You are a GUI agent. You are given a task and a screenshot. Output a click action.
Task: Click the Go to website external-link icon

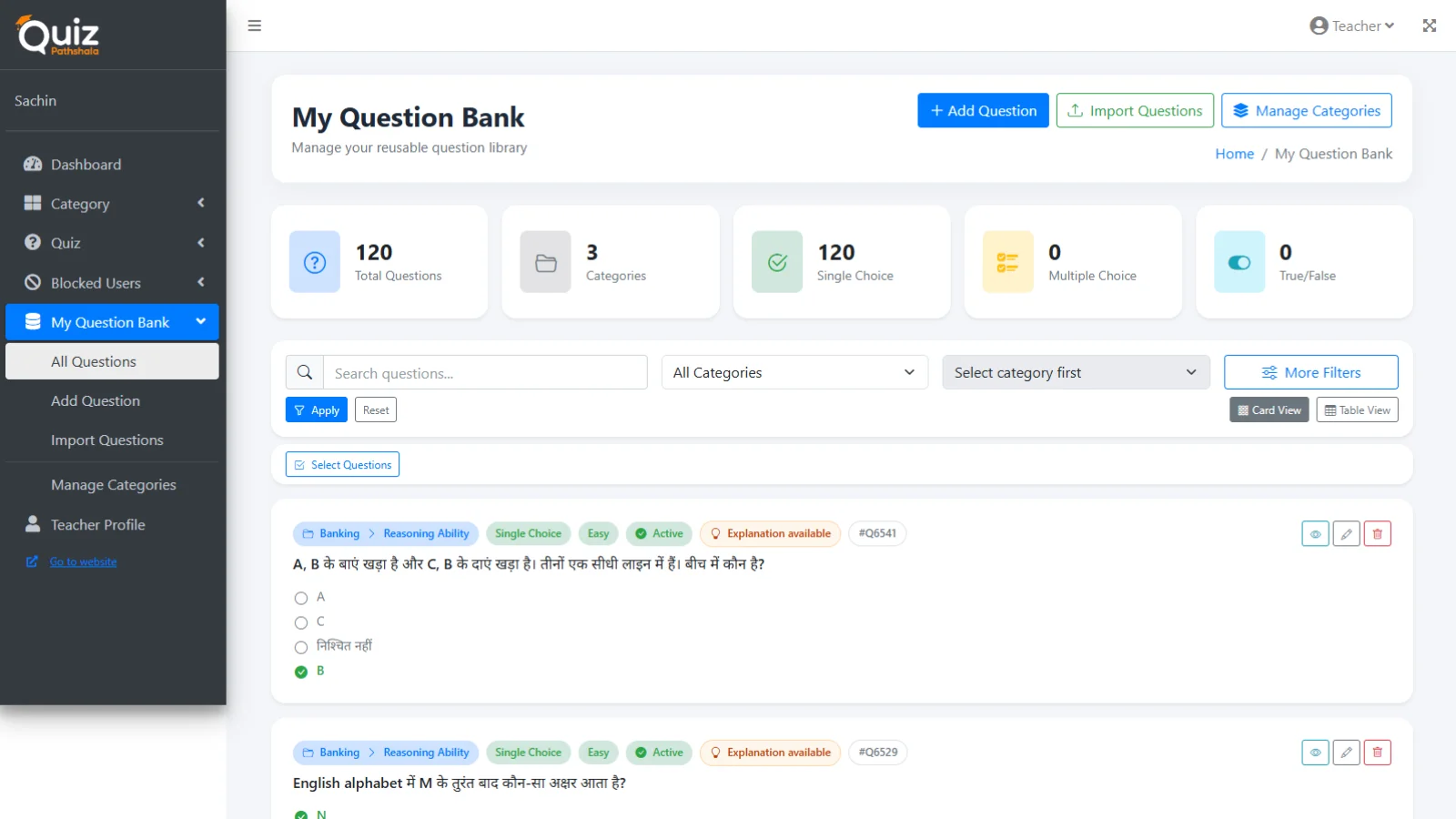(32, 561)
